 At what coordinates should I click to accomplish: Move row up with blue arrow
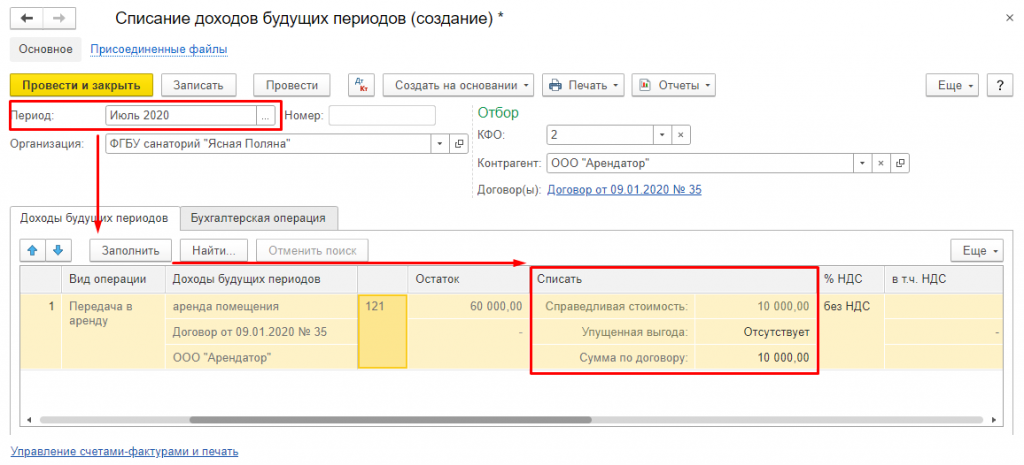click(31, 249)
